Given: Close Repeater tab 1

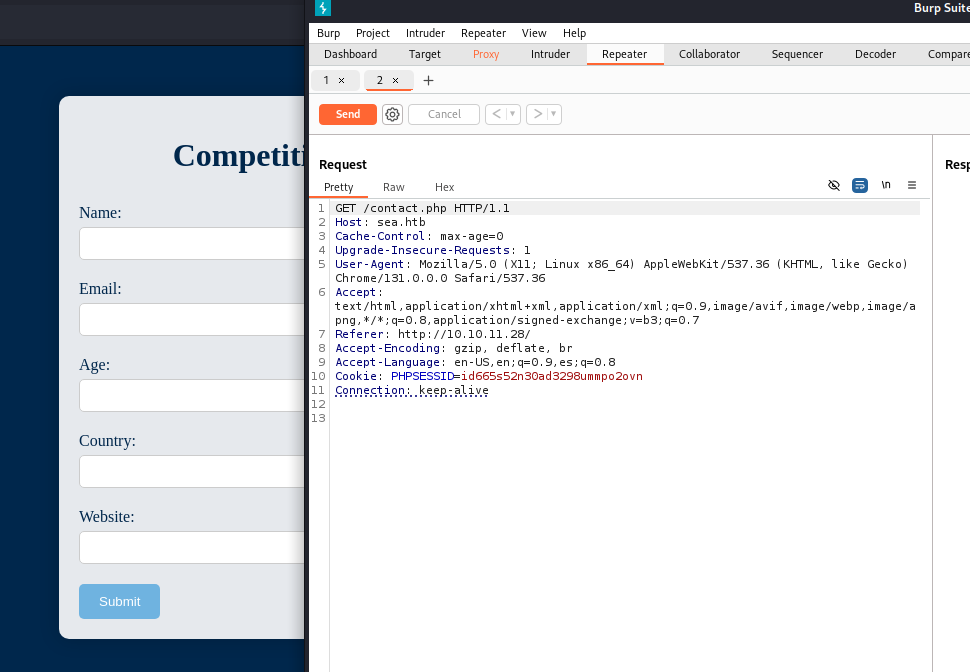Looking at the screenshot, I should pyautogui.click(x=341, y=80).
